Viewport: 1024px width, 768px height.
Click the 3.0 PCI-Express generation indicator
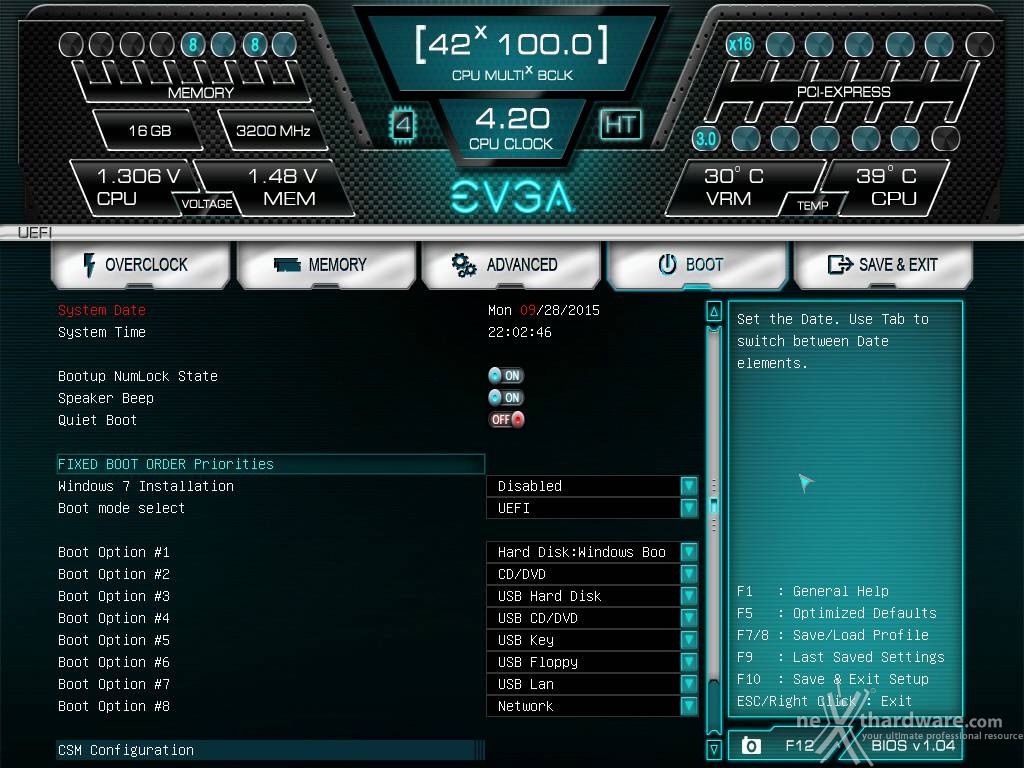[x=706, y=138]
